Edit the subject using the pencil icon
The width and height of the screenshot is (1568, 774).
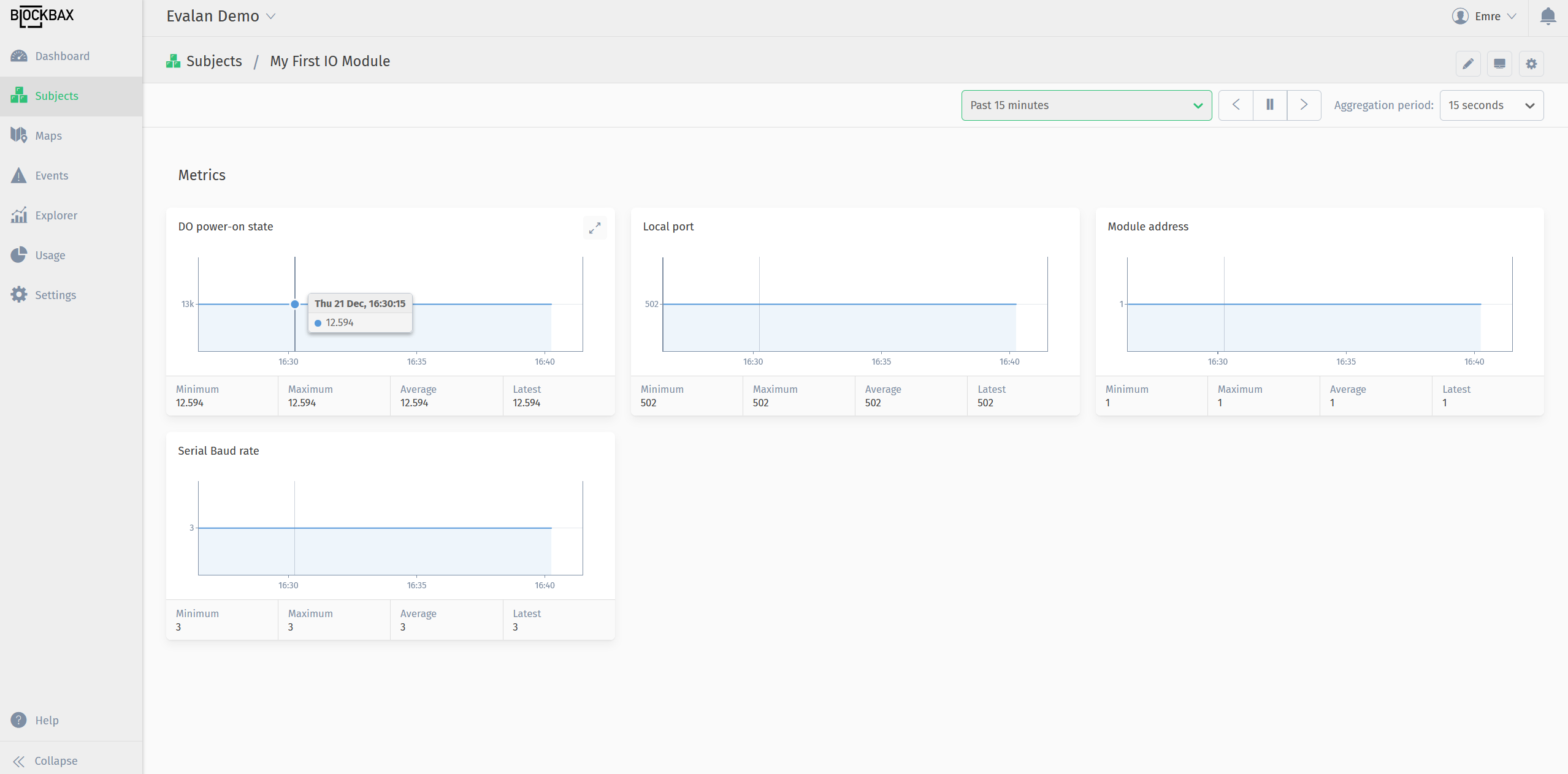[x=1468, y=63]
